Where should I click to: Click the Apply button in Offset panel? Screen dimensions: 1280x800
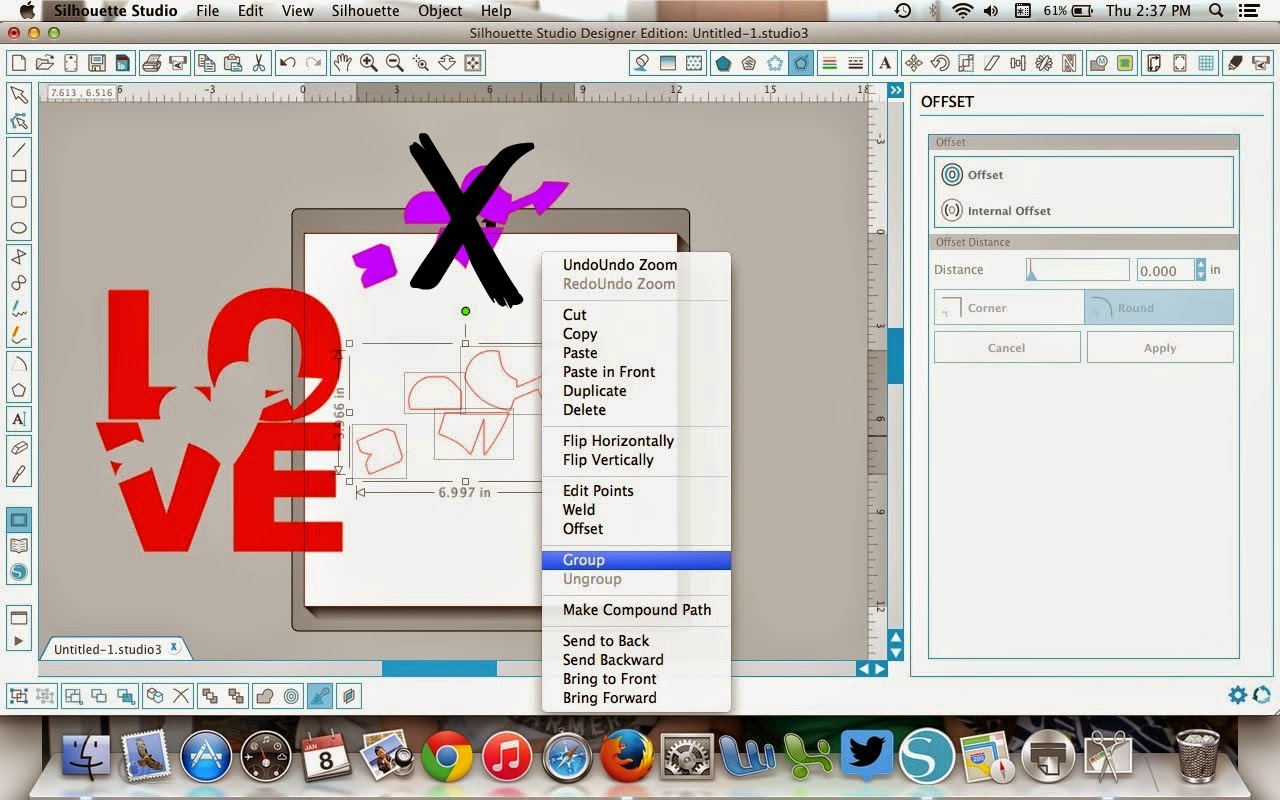click(x=1160, y=347)
